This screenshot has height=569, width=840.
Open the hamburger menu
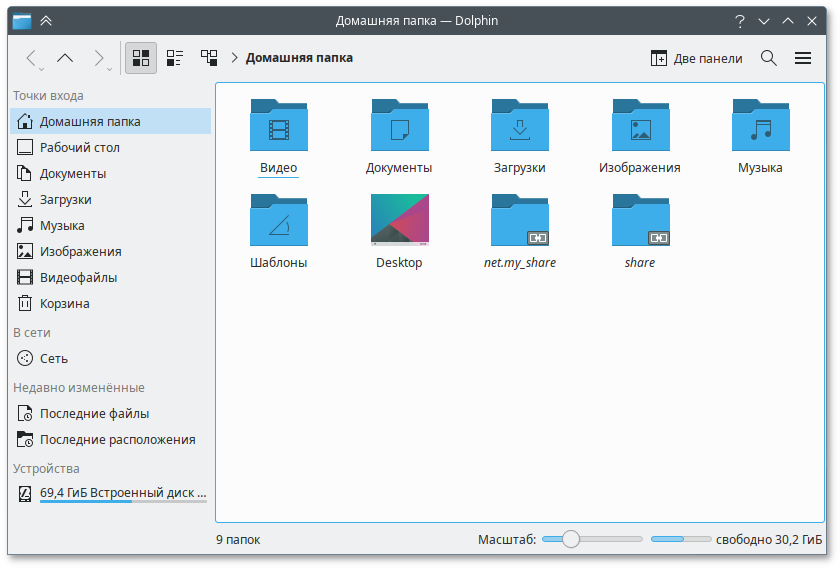[x=803, y=58]
